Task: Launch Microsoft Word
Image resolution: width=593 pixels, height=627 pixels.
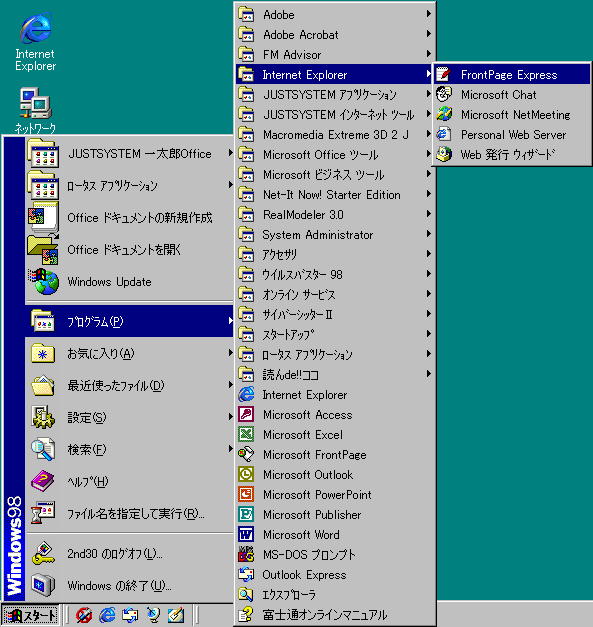Action: point(335,534)
